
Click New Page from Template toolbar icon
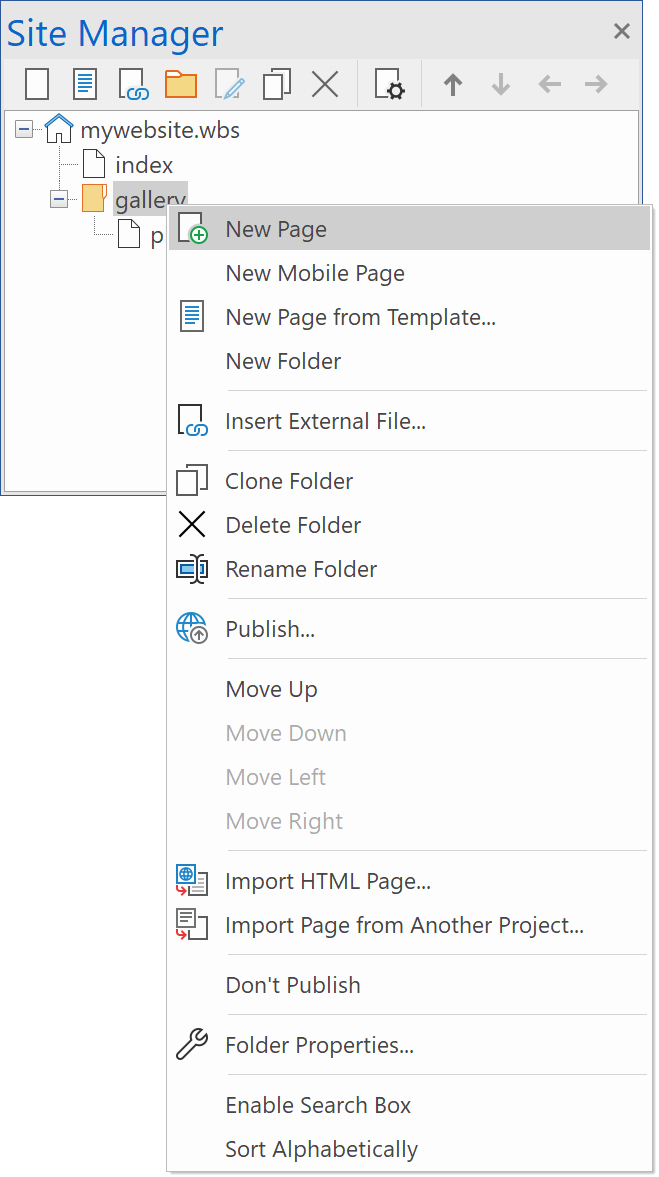click(85, 84)
